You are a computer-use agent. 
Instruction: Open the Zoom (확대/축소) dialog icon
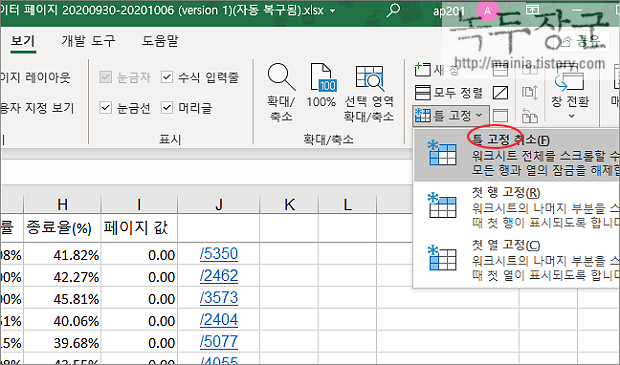point(281,93)
